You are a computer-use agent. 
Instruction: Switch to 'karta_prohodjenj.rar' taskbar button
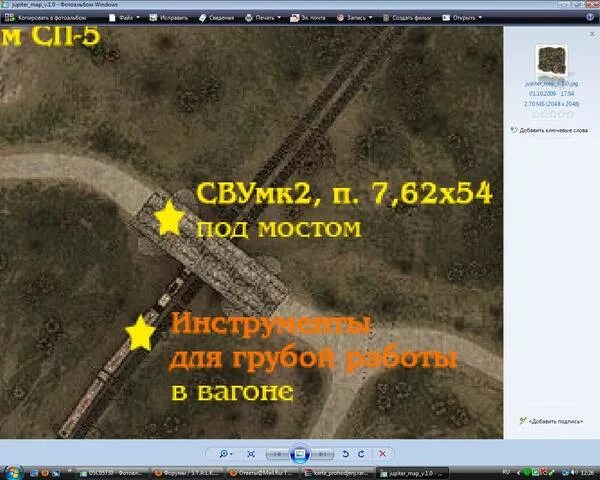tap(338, 473)
